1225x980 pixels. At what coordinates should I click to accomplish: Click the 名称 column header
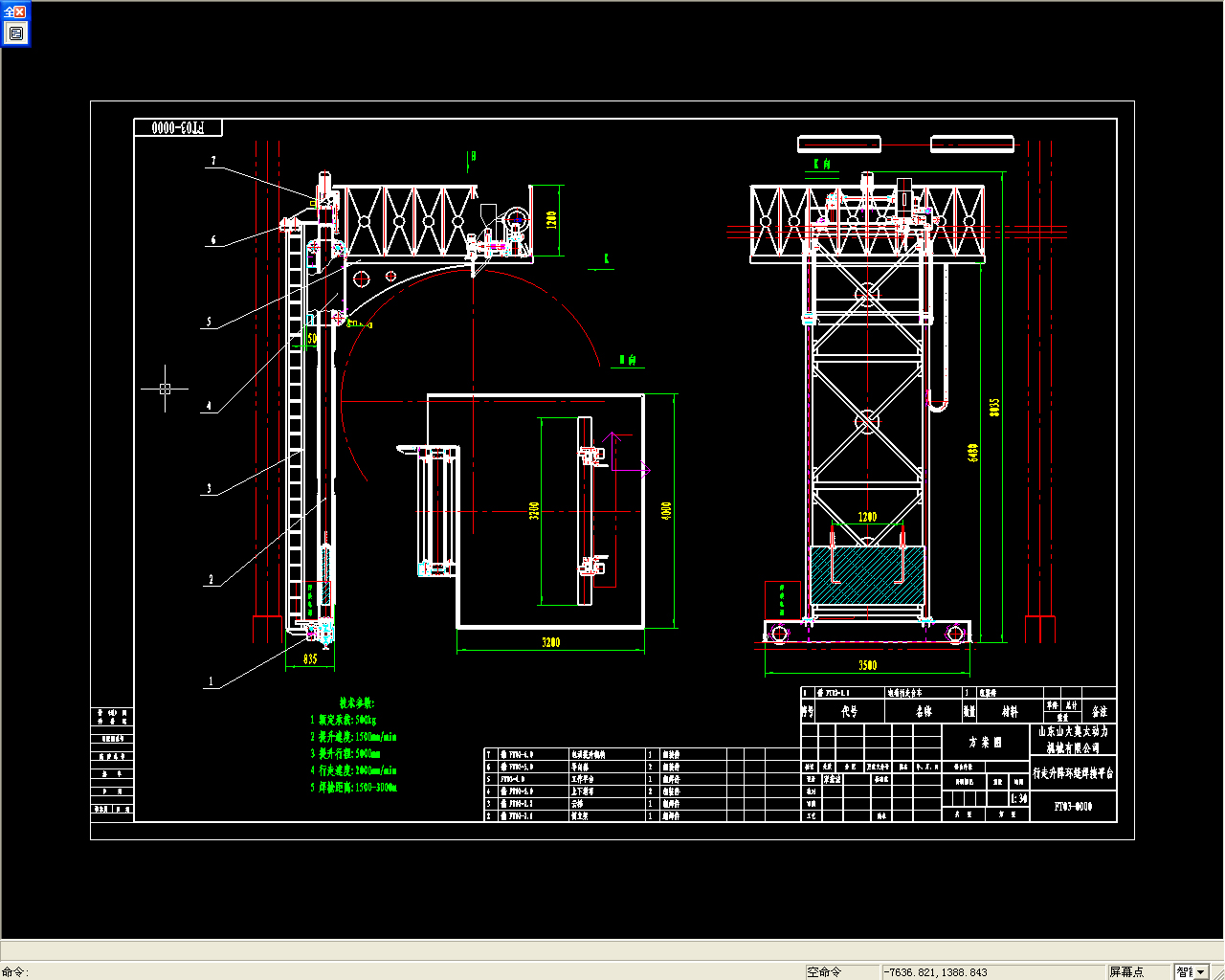(x=924, y=711)
